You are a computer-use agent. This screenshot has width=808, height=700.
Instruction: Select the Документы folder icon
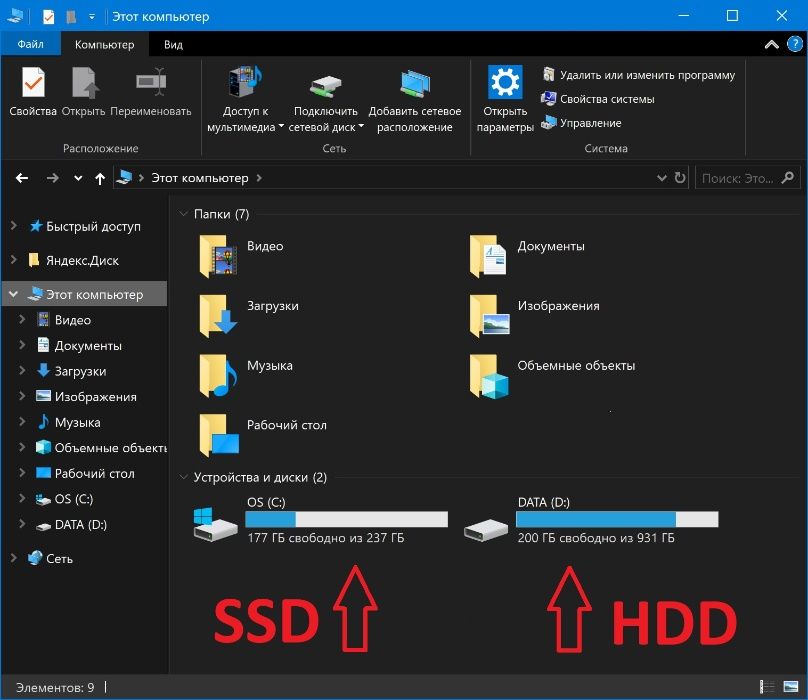click(x=489, y=256)
